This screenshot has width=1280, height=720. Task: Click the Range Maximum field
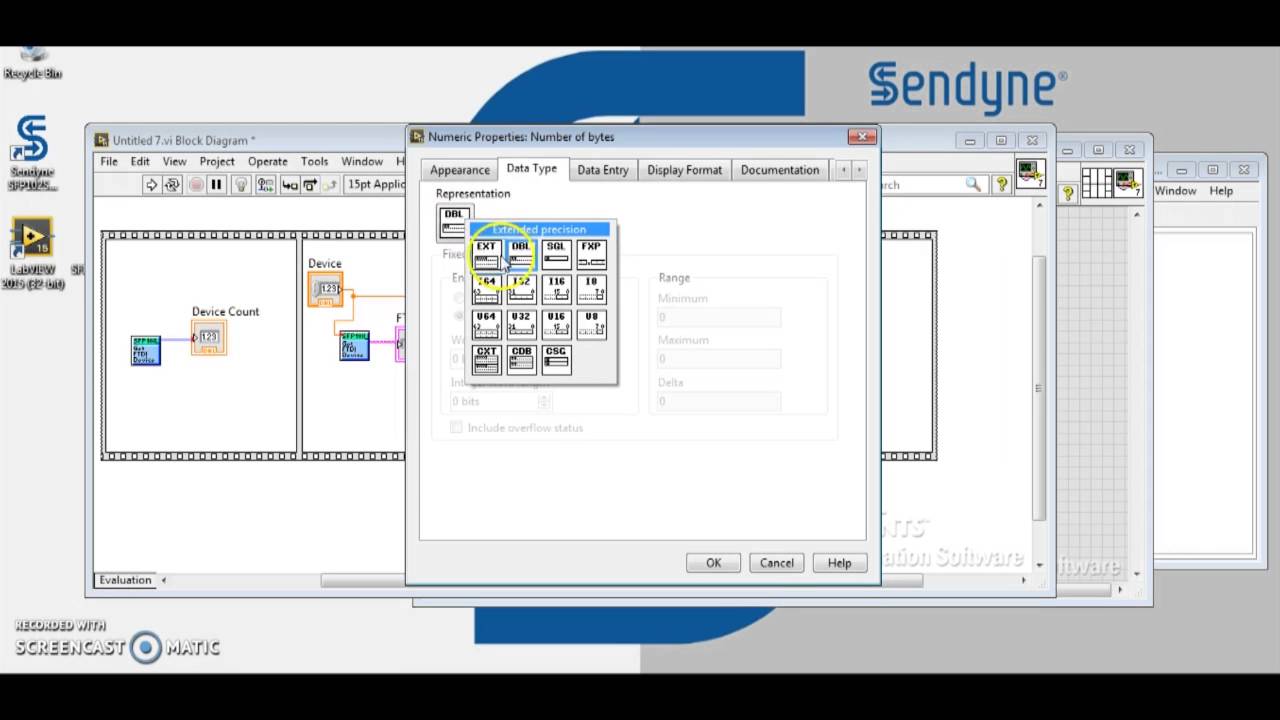pyautogui.click(x=718, y=359)
